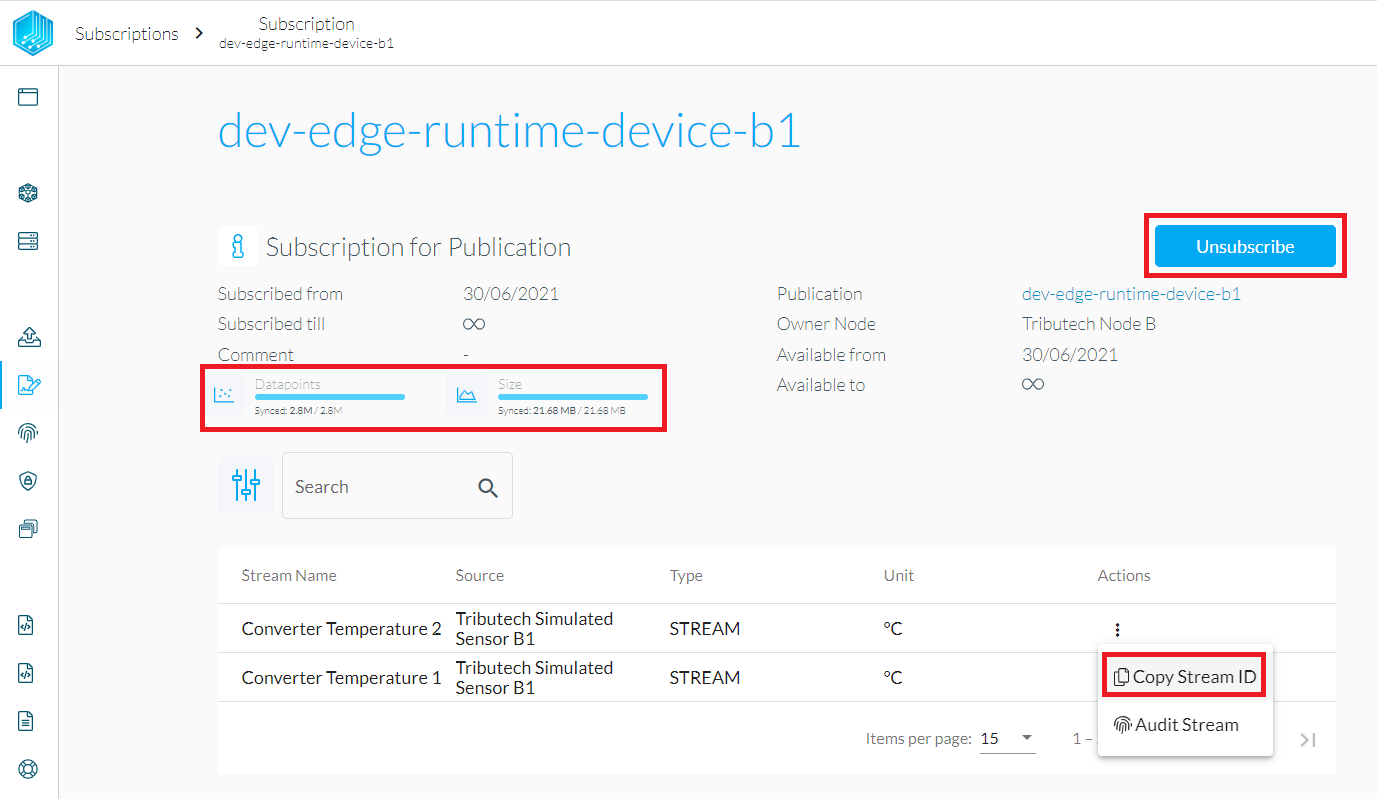Click the magnifier icon in Search box
The width and height of the screenshot is (1377, 799).
(x=488, y=487)
